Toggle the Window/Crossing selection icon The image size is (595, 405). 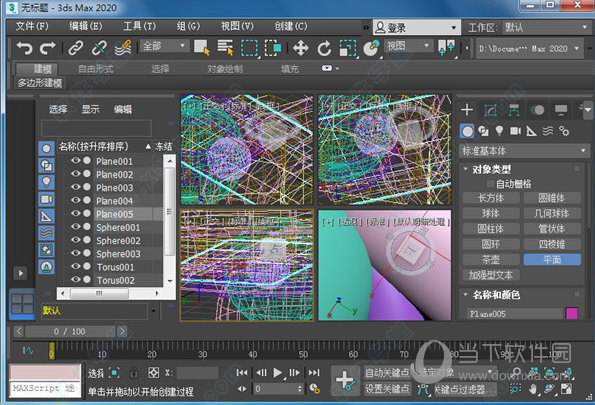(x=273, y=48)
